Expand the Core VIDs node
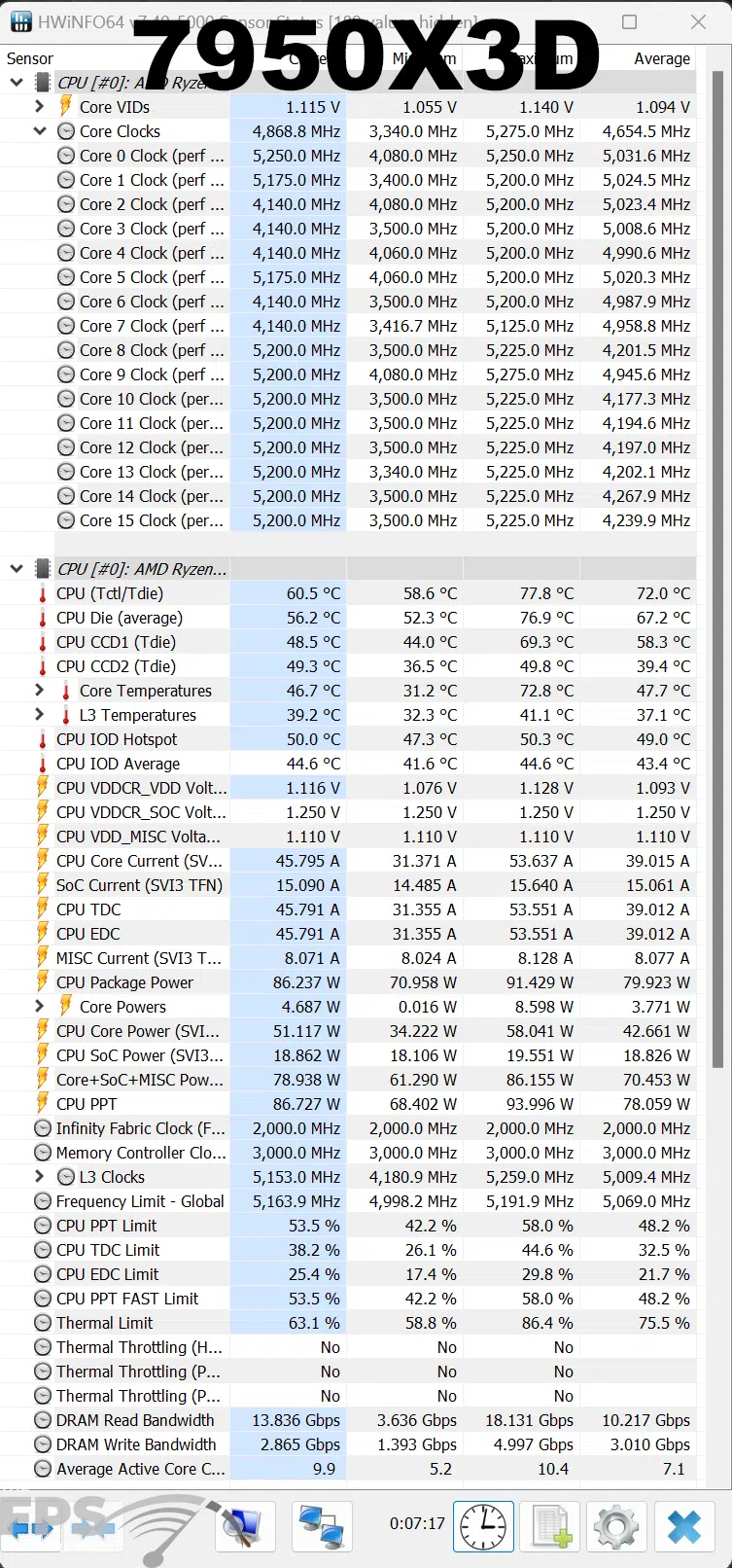Screen dimensions: 732x1568 click(40, 107)
